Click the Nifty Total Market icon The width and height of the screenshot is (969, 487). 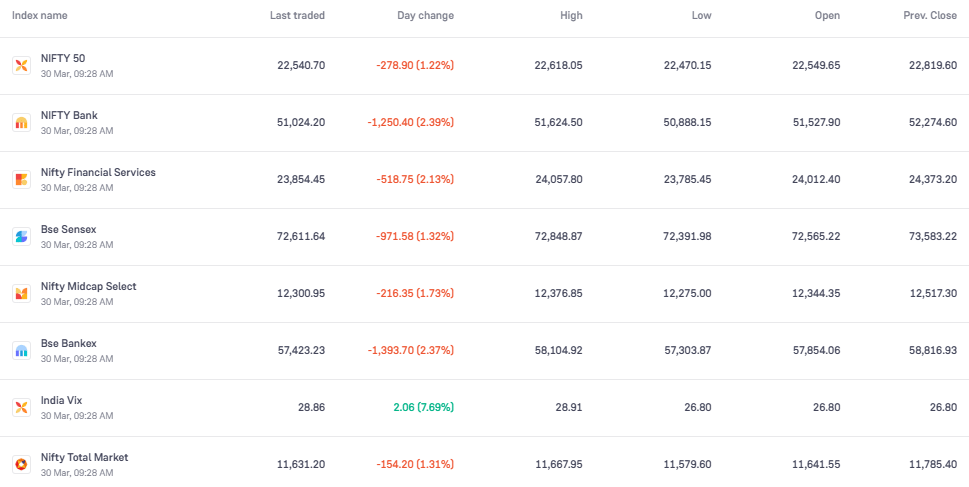pos(21,464)
